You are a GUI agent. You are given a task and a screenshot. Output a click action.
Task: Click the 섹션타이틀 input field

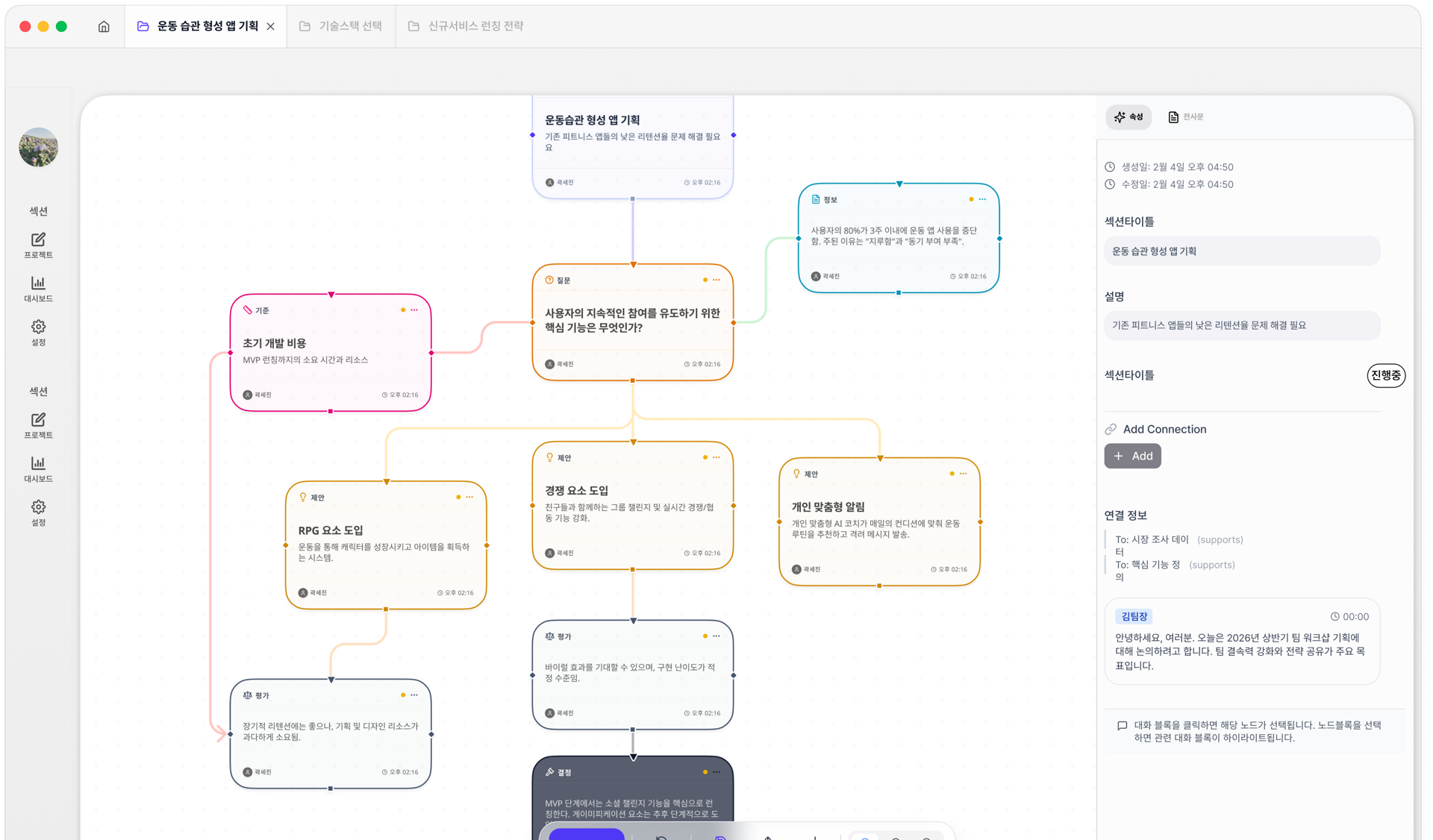pyautogui.click(x=1242, y=251)
